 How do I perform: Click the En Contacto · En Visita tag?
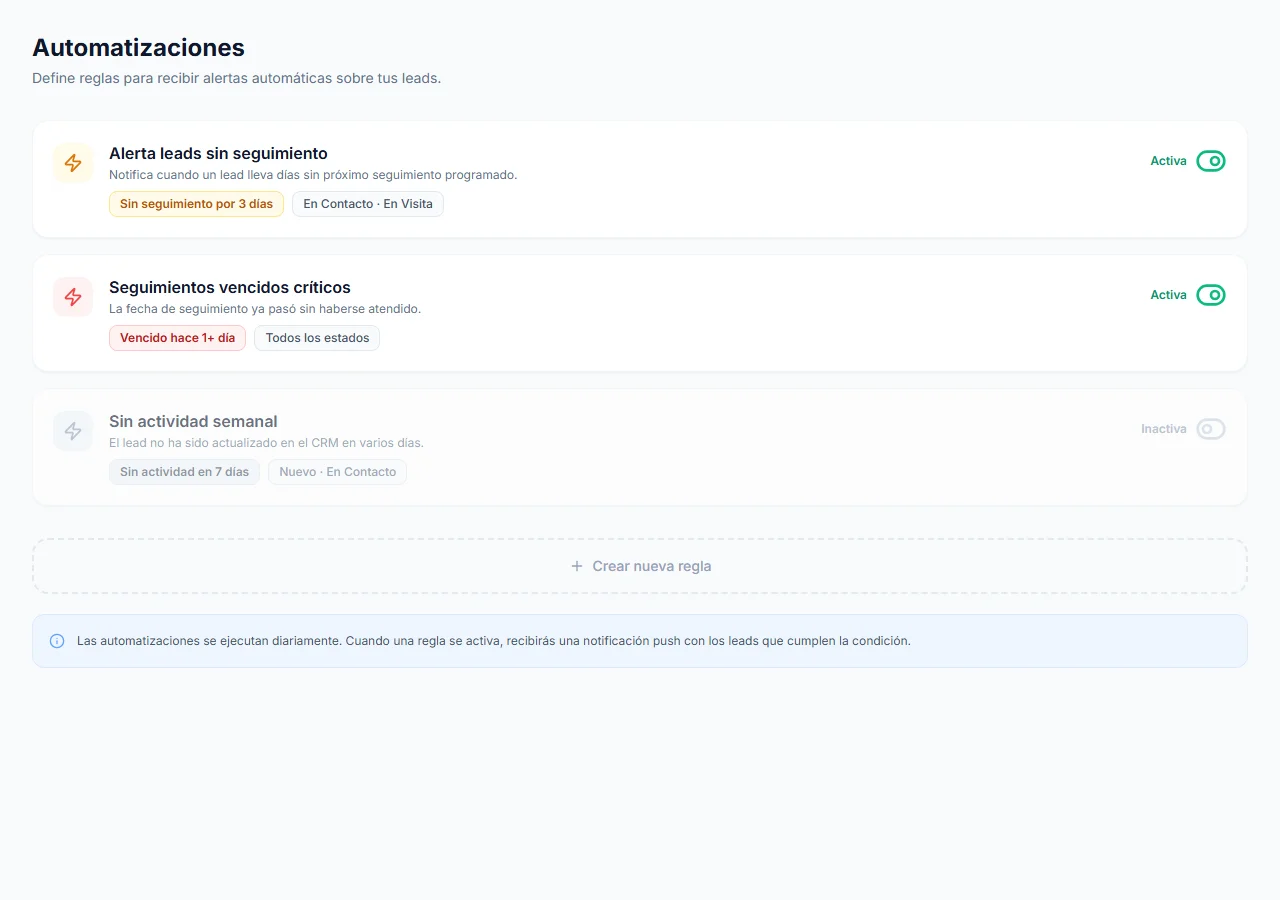click(368, 204)
